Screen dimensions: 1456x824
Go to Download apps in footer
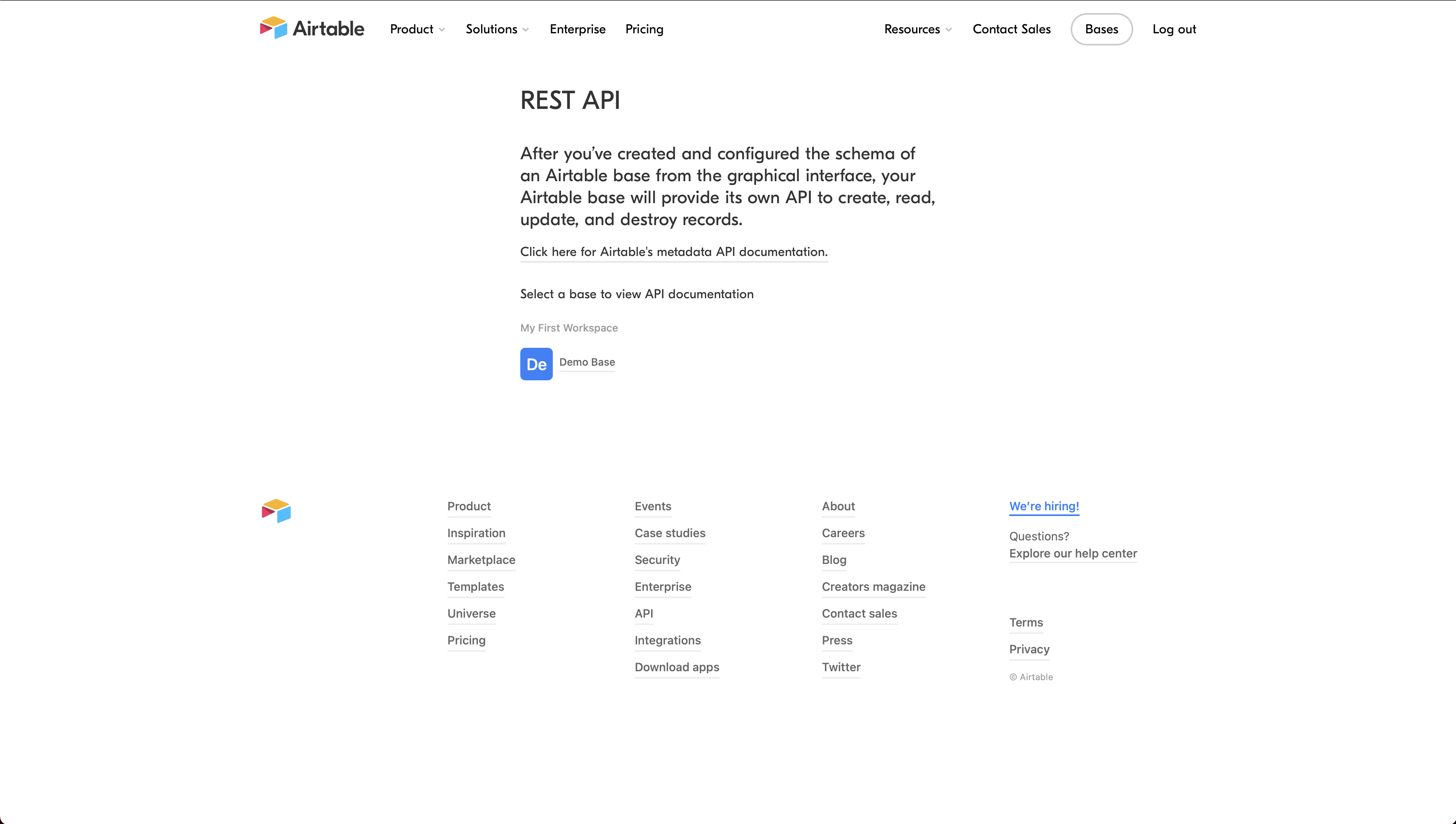[676, 667]
